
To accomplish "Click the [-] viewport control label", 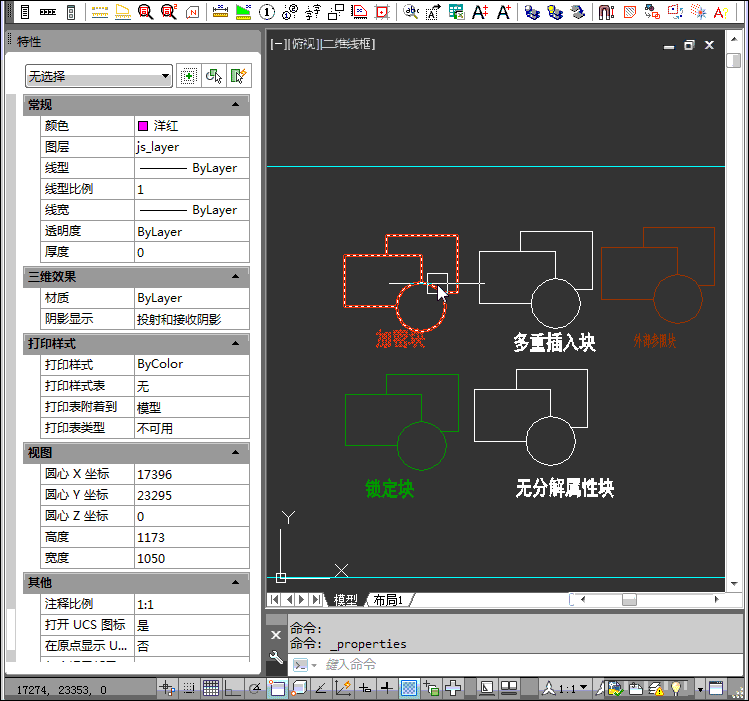I will pyautogui.click(x=277, y=45).
